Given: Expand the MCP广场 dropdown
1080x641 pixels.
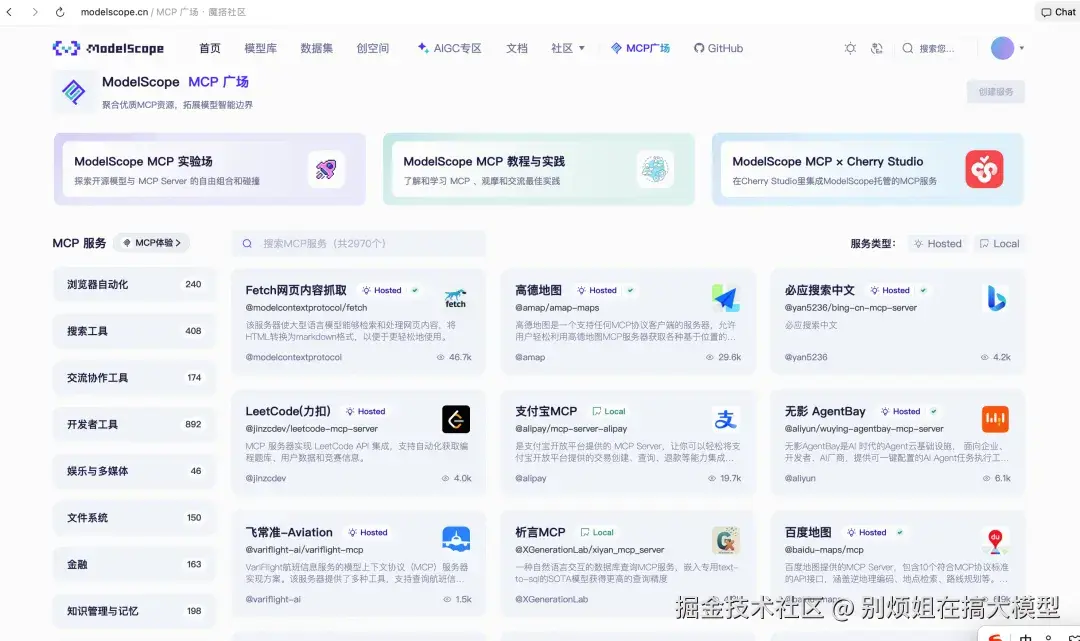Looking at the screenshot, I should (x=640, y=47).
